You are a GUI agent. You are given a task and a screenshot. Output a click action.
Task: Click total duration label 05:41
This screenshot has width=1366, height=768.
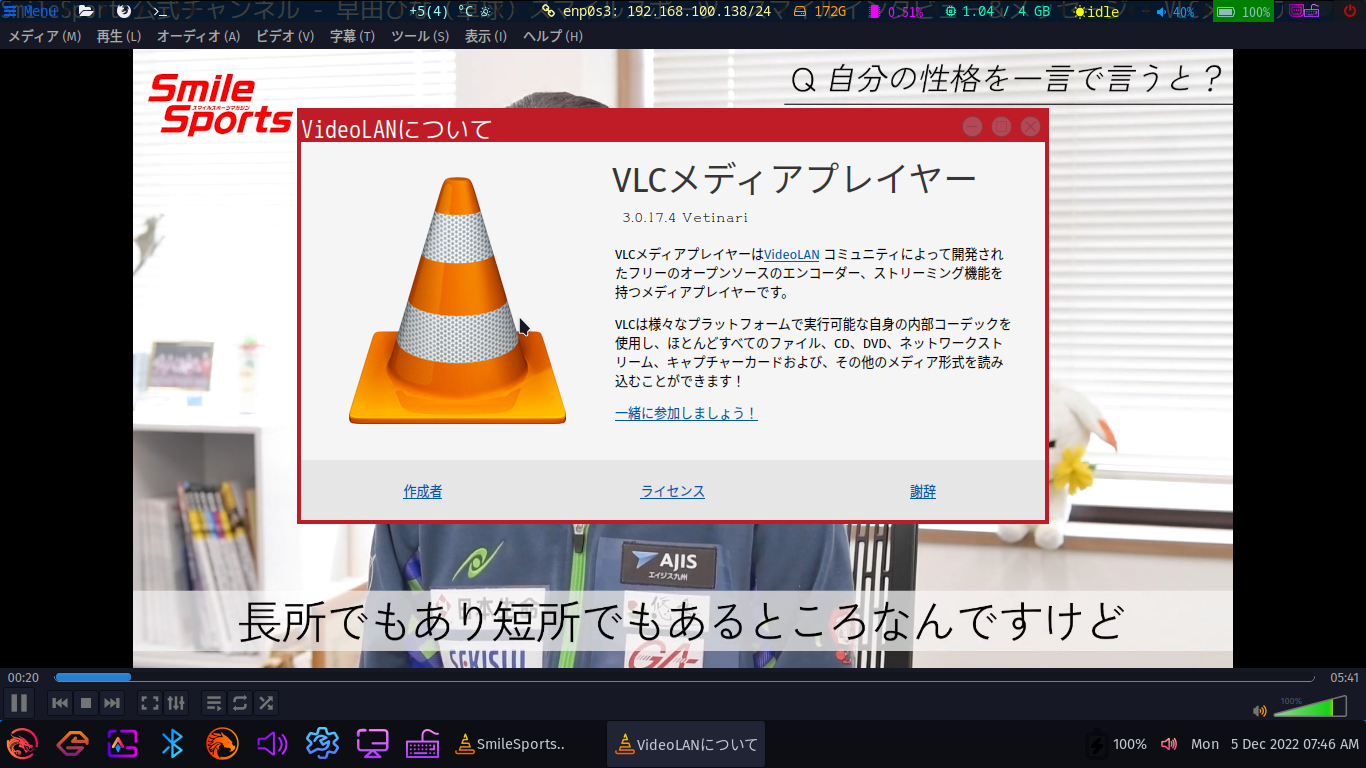[x=1344, y=678]
